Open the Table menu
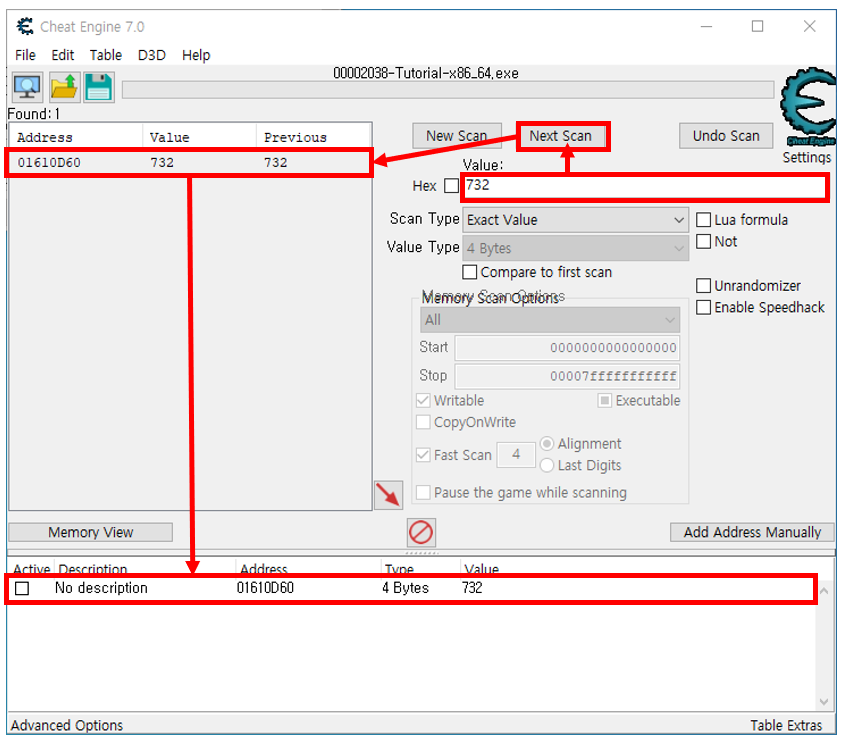The width and height of the screenshot is (843, 740). [105, 55]
